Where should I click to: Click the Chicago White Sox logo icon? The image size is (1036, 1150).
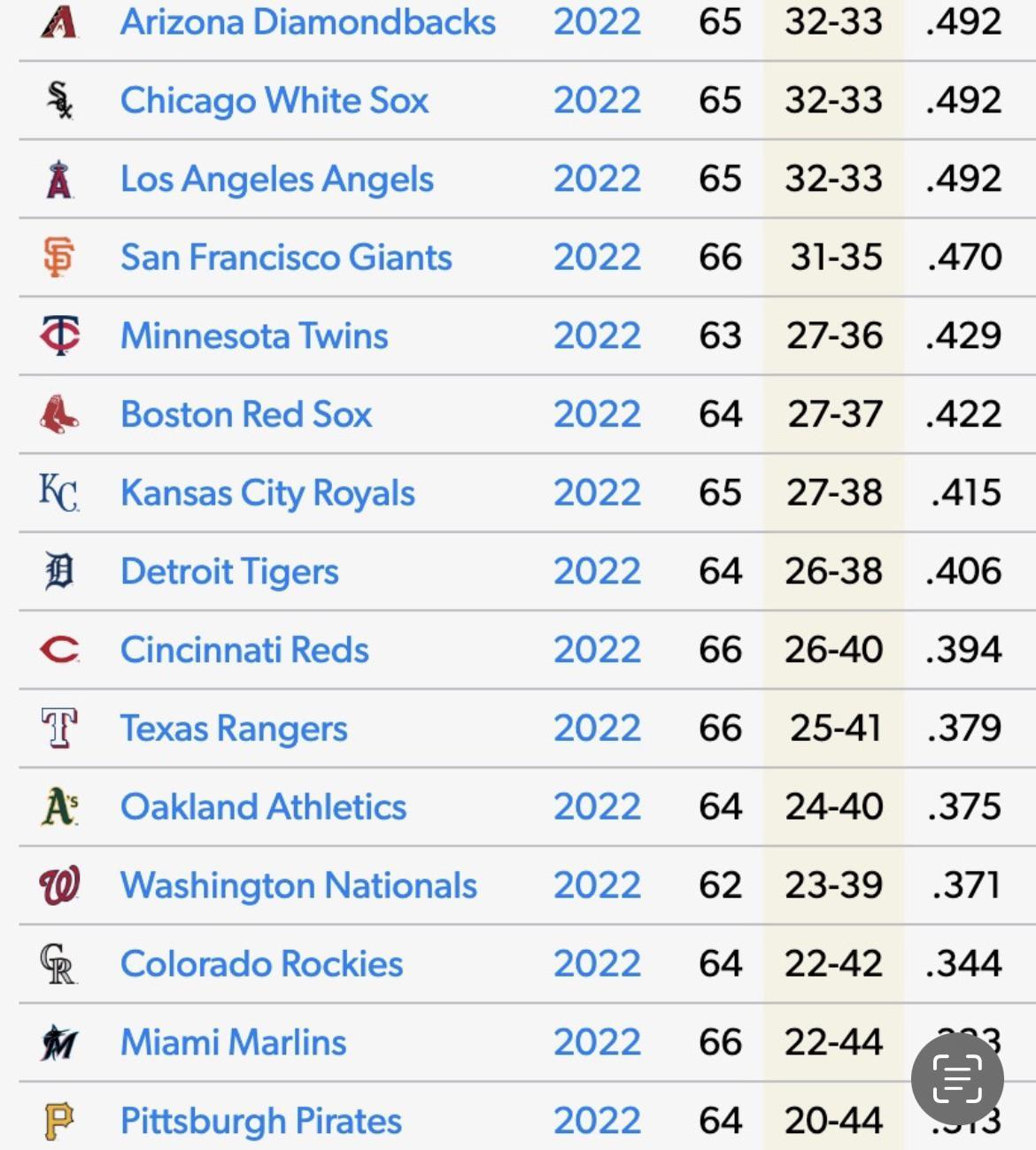[x=59, y=100]
